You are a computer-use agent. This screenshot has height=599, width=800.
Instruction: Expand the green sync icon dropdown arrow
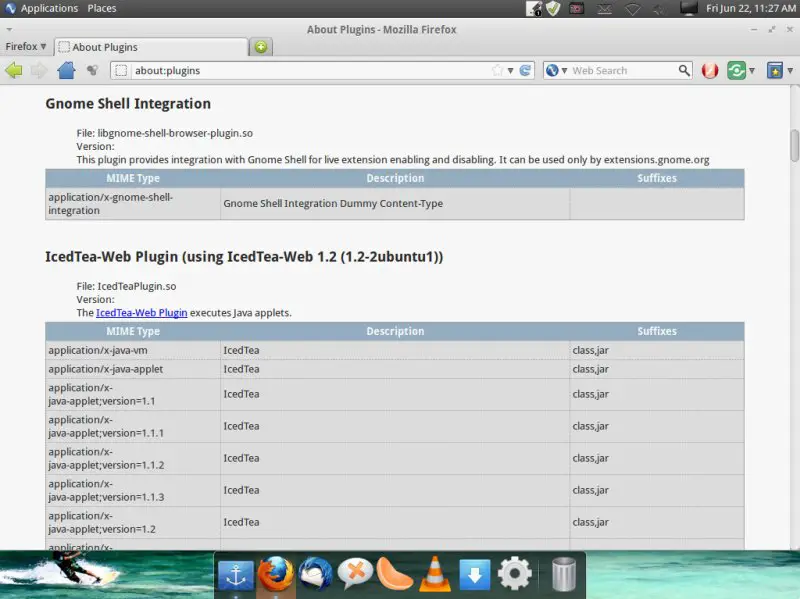752,70
